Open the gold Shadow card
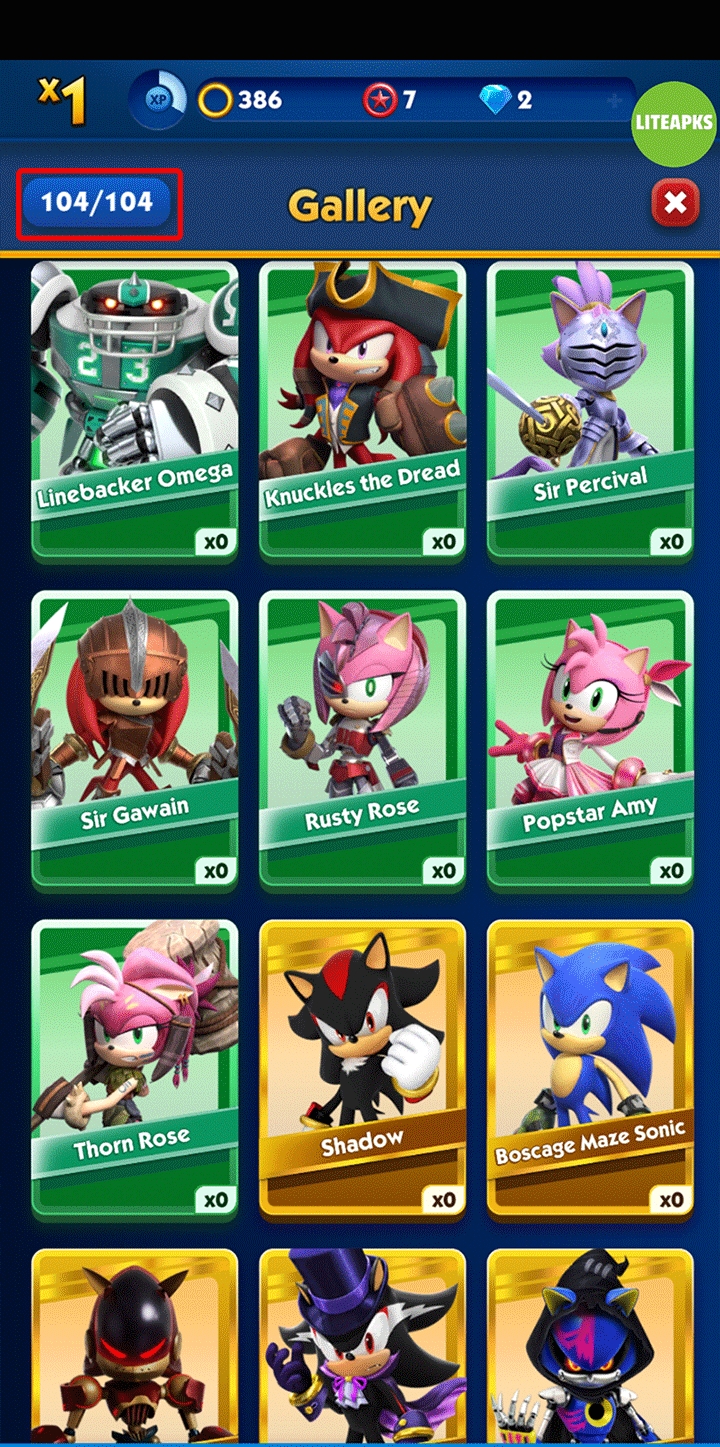Image resolution: width=720 pixels, height=1447 pixels. (362, 1069)
